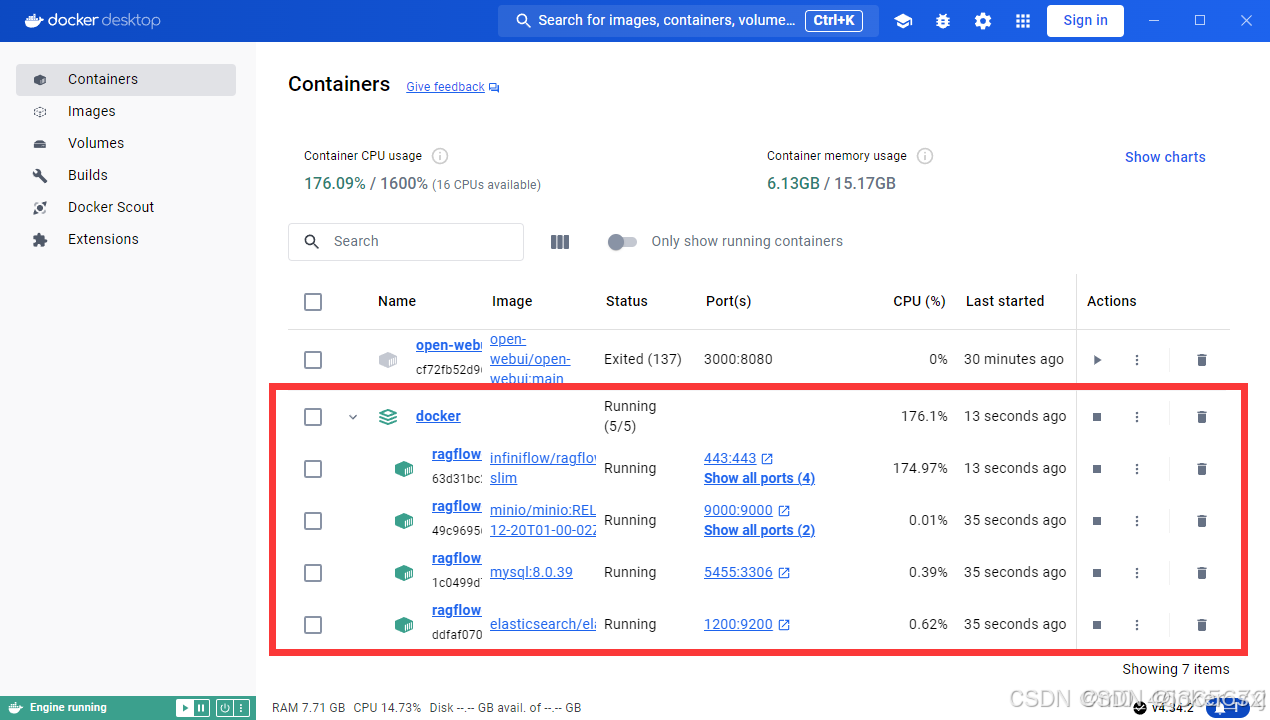Click the global search bar at top

688,21
